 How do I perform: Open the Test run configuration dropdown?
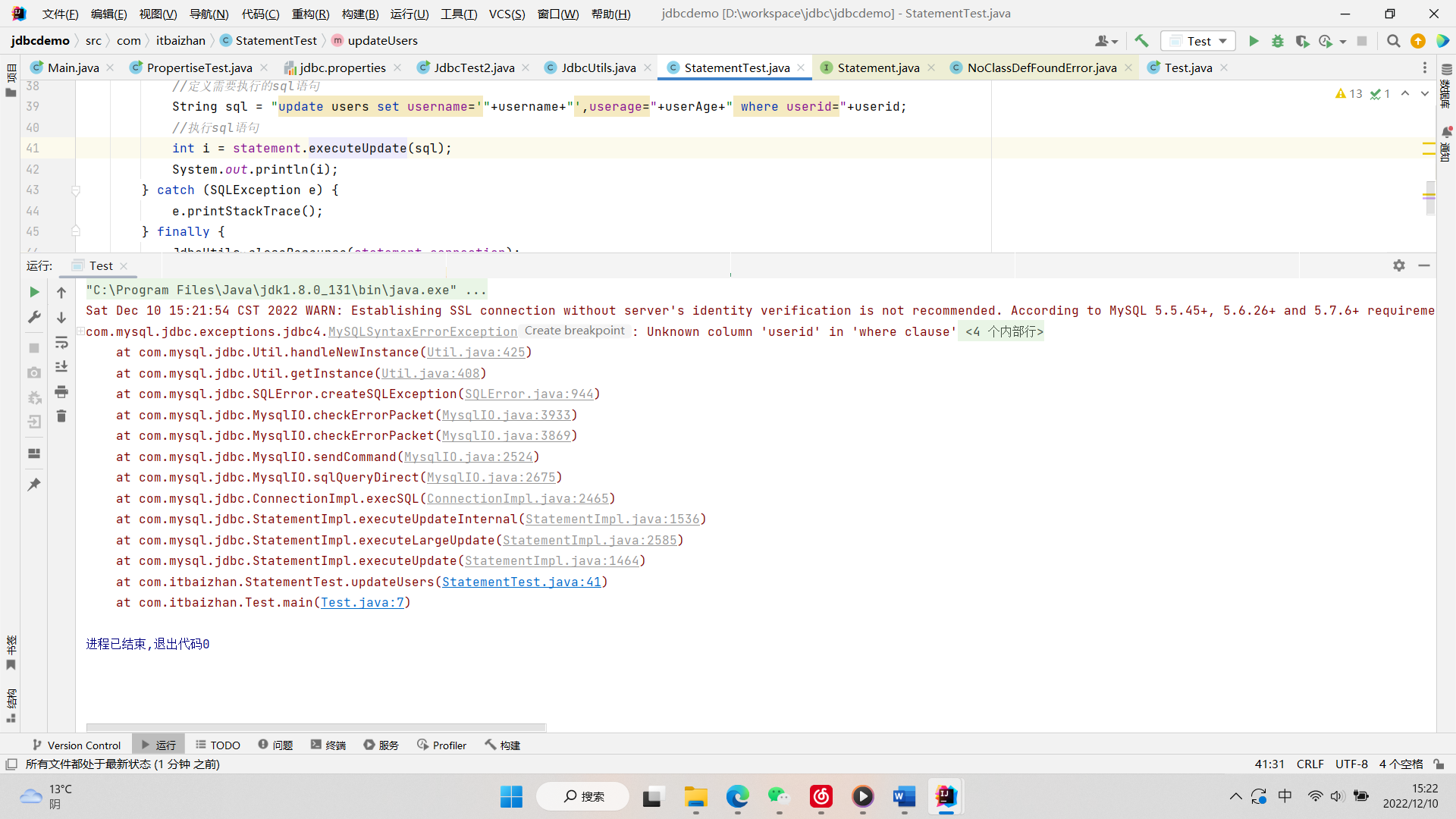click(1198, 41)
